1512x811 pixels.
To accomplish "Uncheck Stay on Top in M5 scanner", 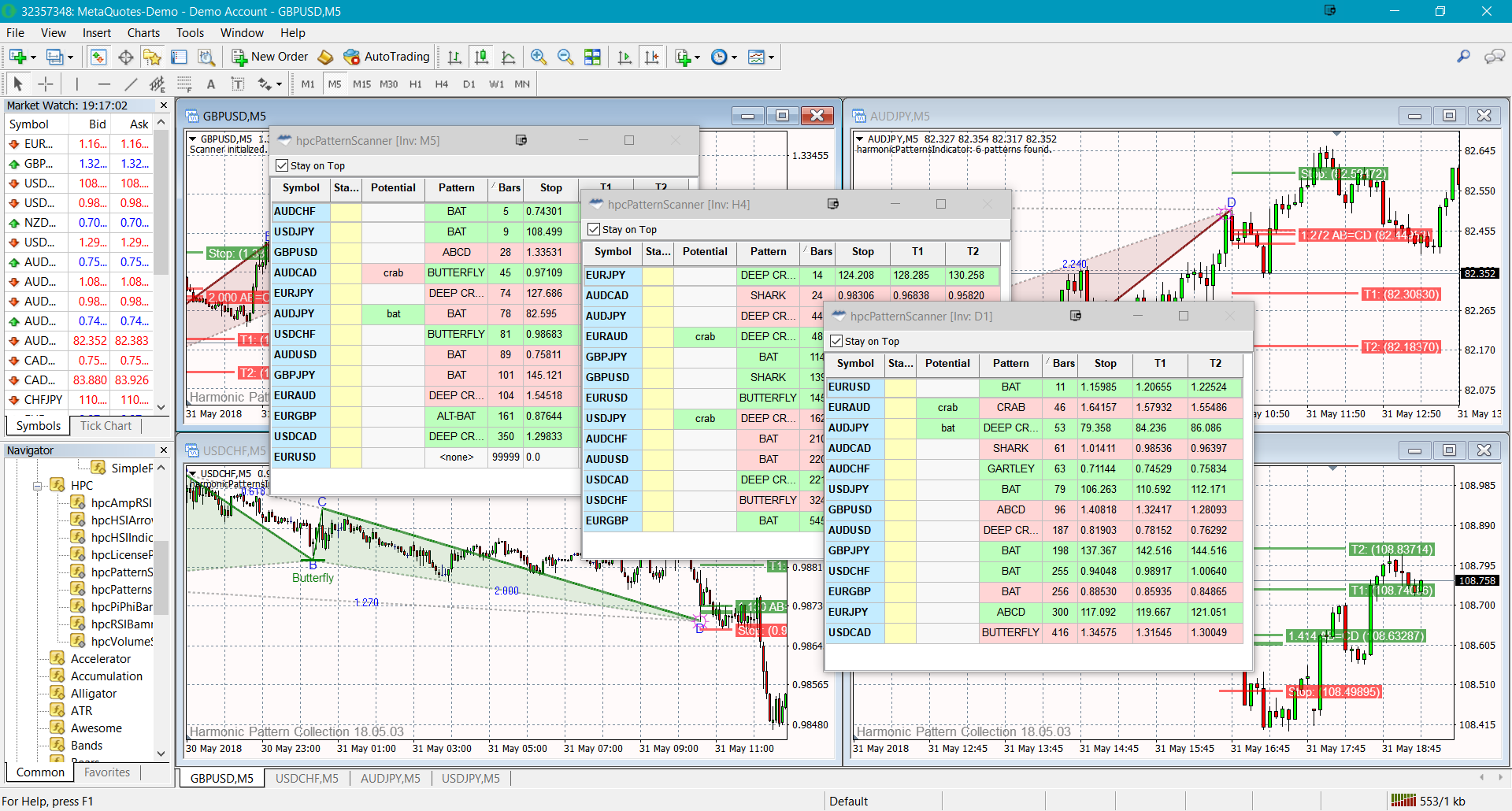I will click(x=282, y=165).
